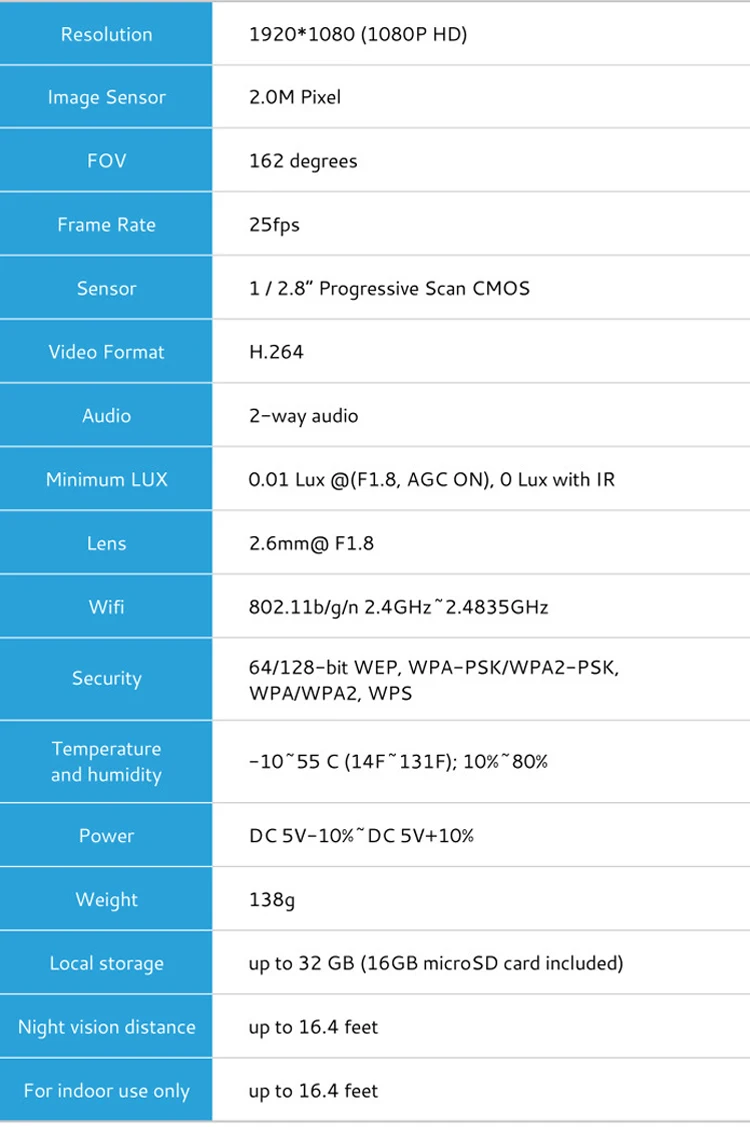Click the Progressive Scan CMOS value

(389, 288)
